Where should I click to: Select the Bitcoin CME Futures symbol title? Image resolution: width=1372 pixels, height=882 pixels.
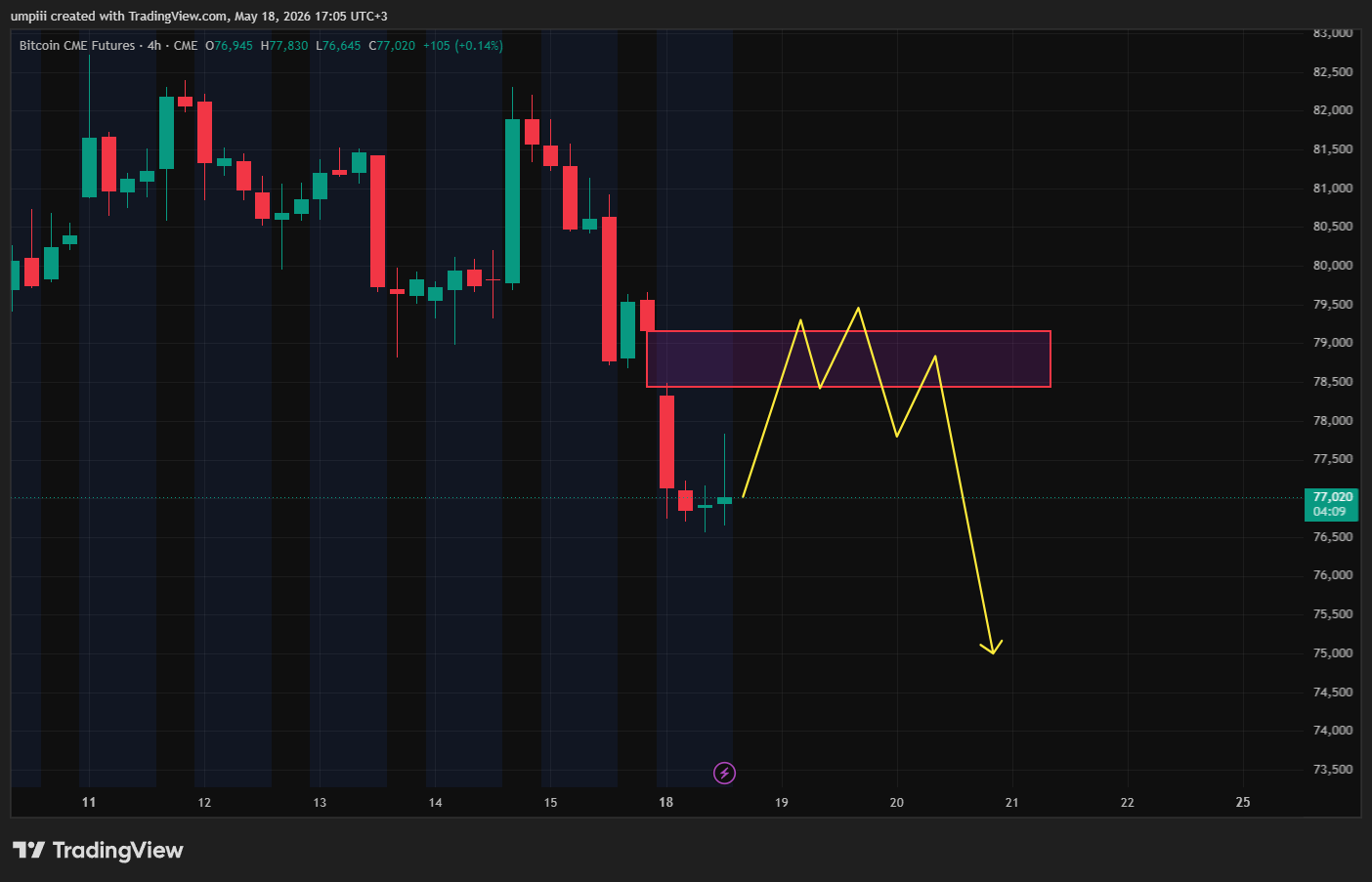77,46
